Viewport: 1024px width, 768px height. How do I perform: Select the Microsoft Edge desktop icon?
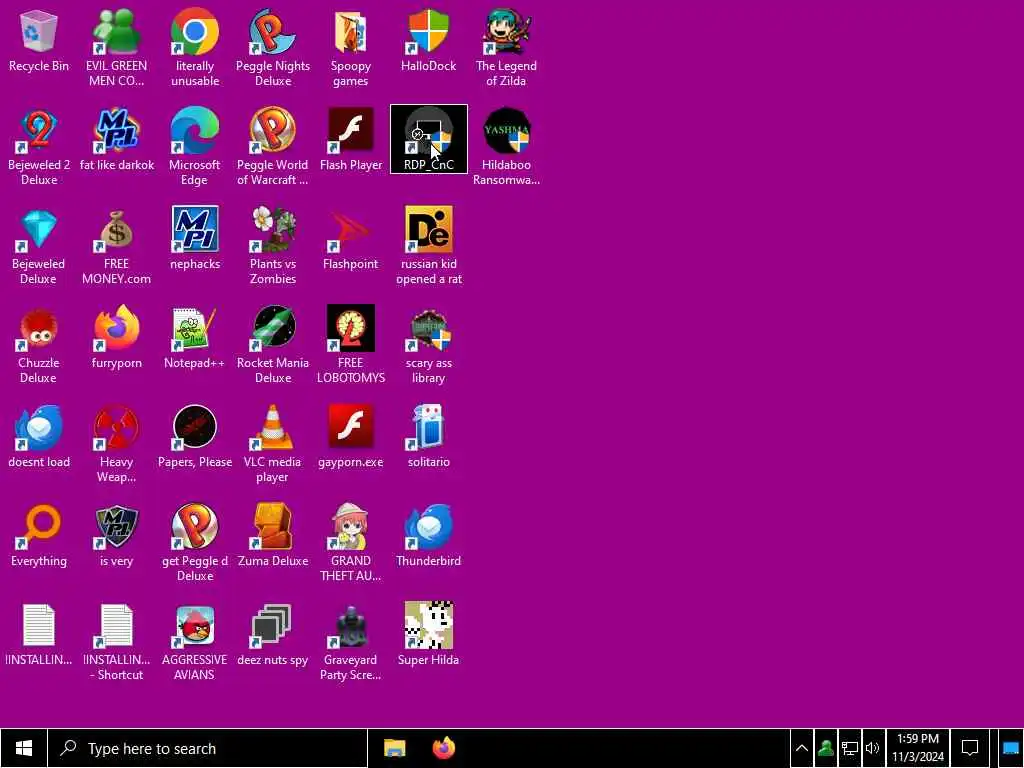195,146
